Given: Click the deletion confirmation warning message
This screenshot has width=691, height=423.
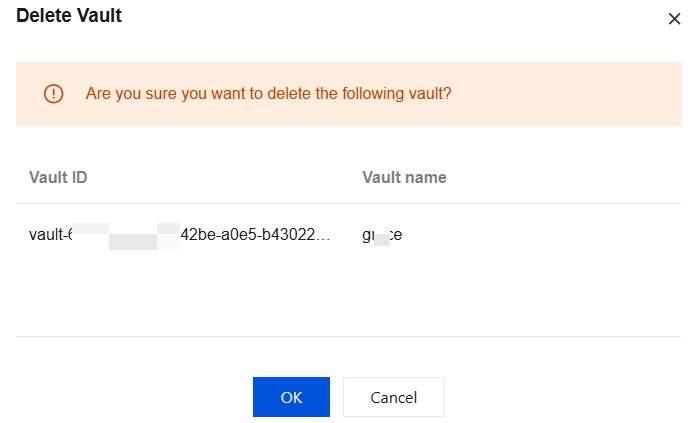Looking at the screenshot, I should click(268, 94).
